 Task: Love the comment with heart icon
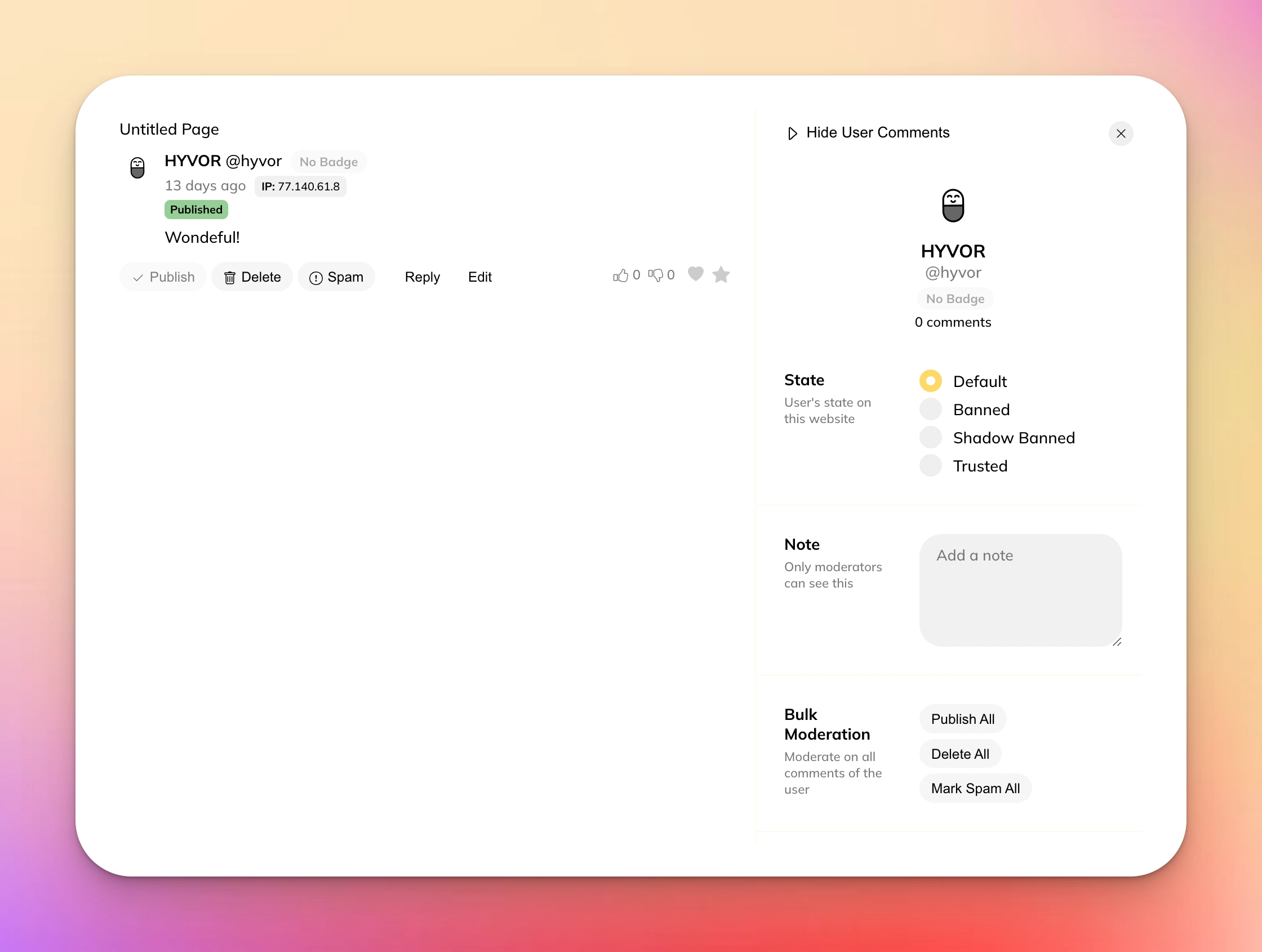click(695, 274)
